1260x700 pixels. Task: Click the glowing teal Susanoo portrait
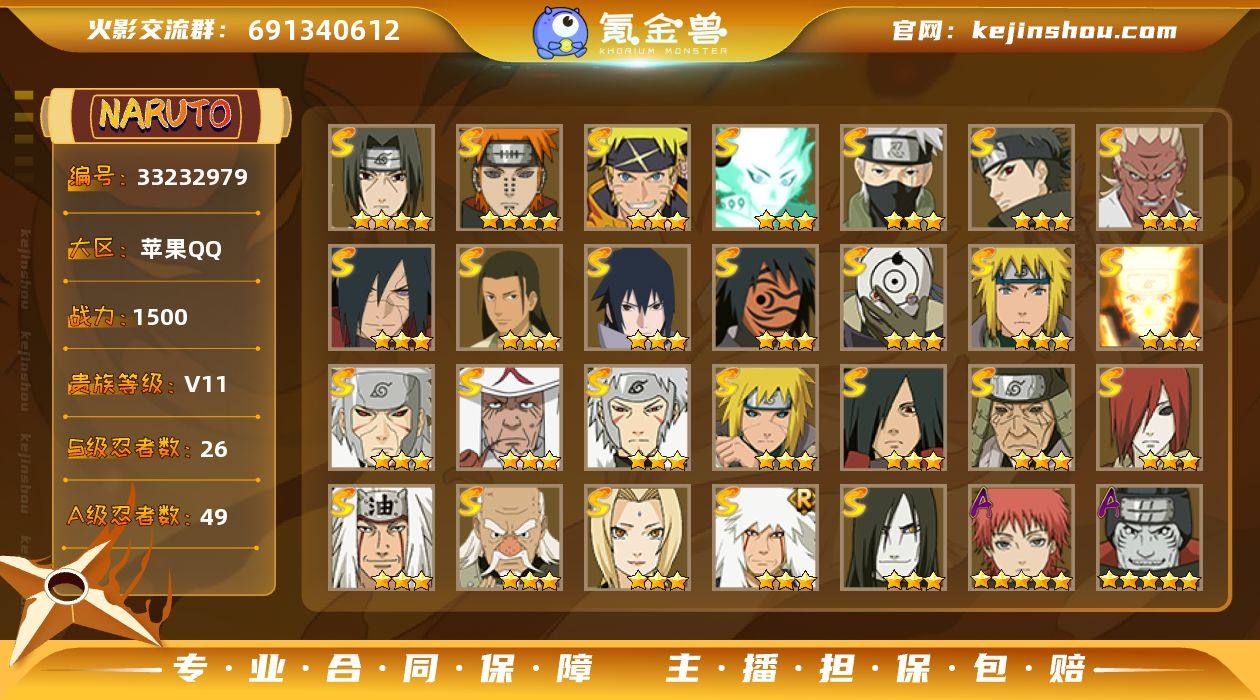[x=766, y=178]
